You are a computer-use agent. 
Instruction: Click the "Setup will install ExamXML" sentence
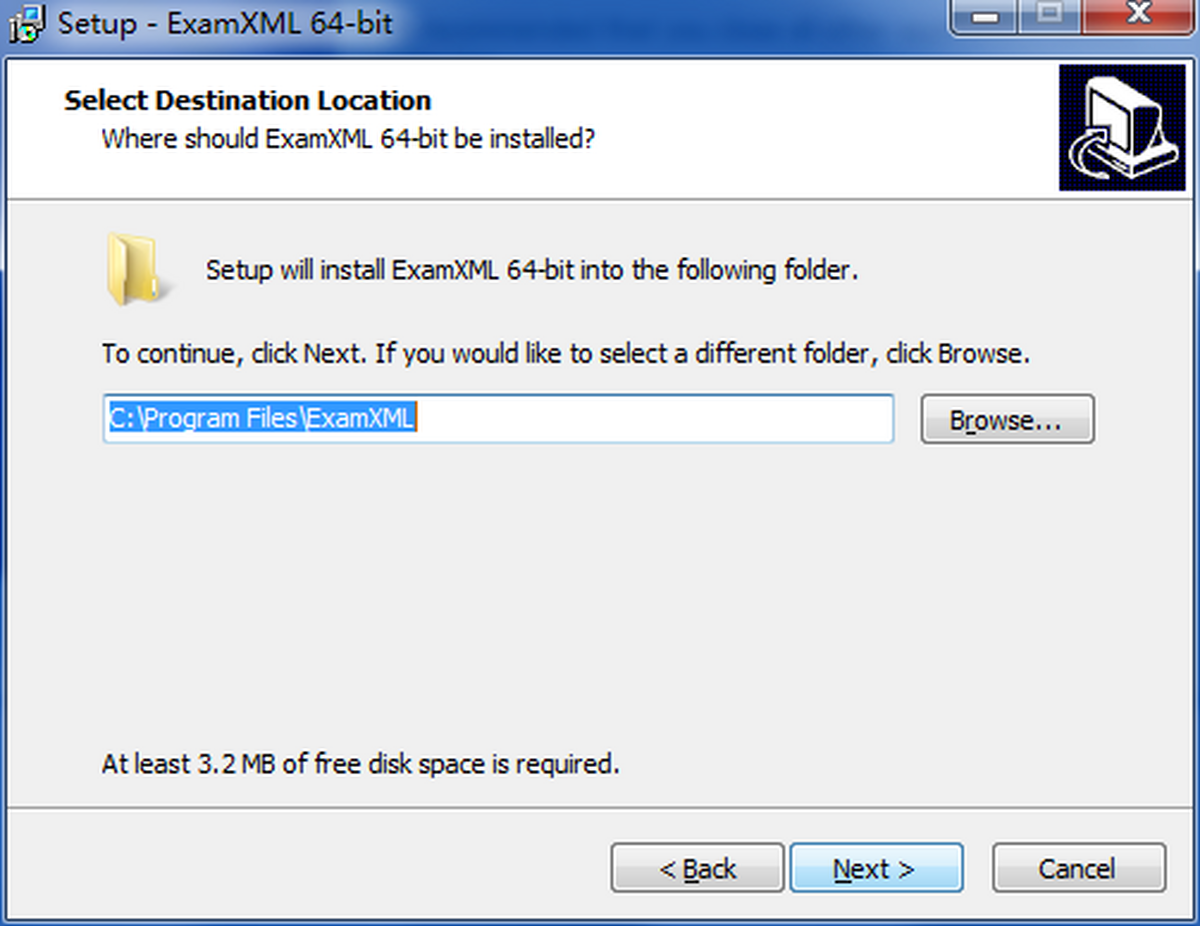pos(532,270)
